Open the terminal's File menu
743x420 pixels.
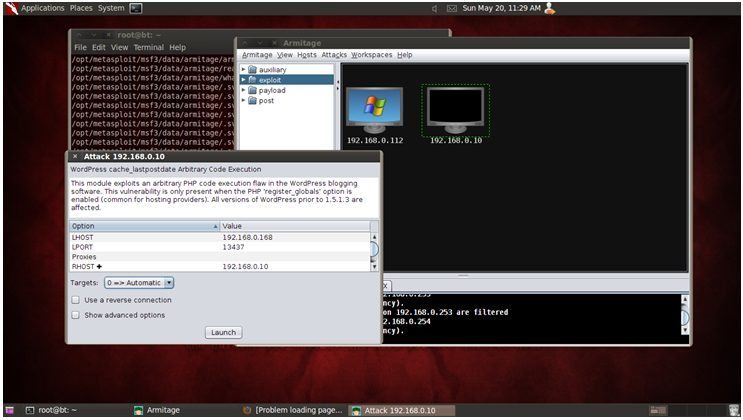tap(81, 47)
